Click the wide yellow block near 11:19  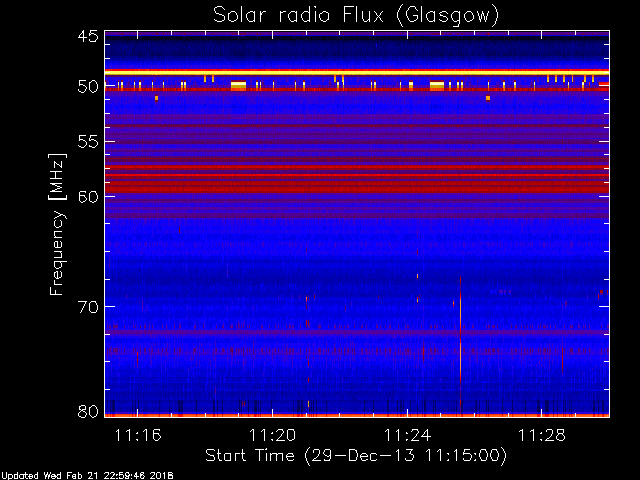tap(238, 85)
